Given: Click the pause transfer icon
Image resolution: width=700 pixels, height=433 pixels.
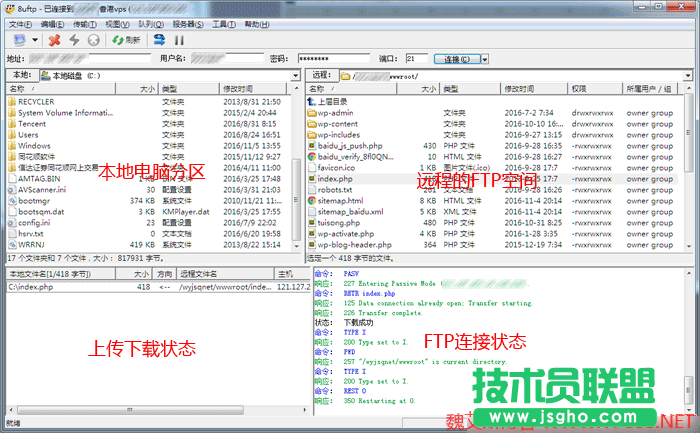Looking at the screenshot, I should click(179, 40).
